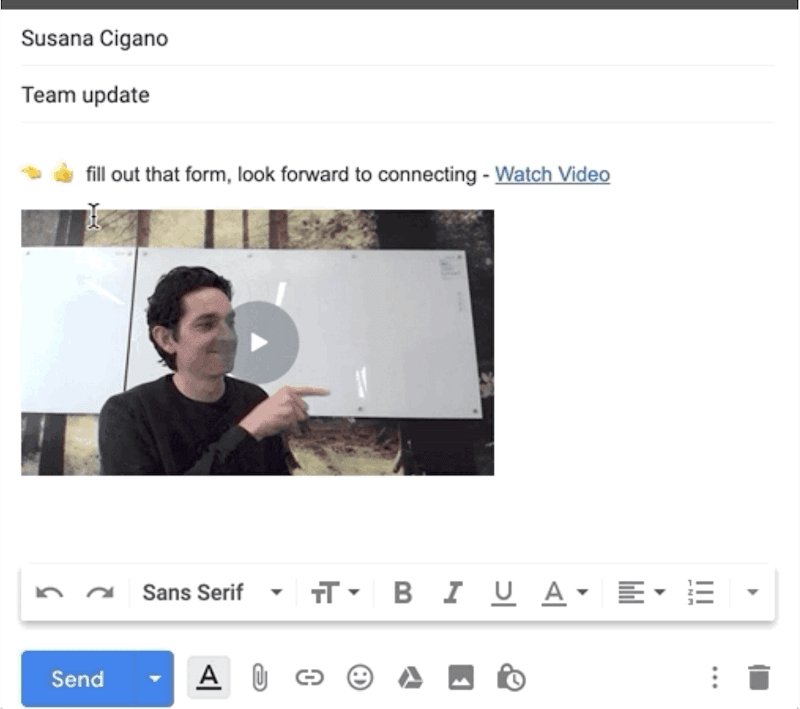
Task: Click the Redo arrow icon
Action: [x=99, y=593]
